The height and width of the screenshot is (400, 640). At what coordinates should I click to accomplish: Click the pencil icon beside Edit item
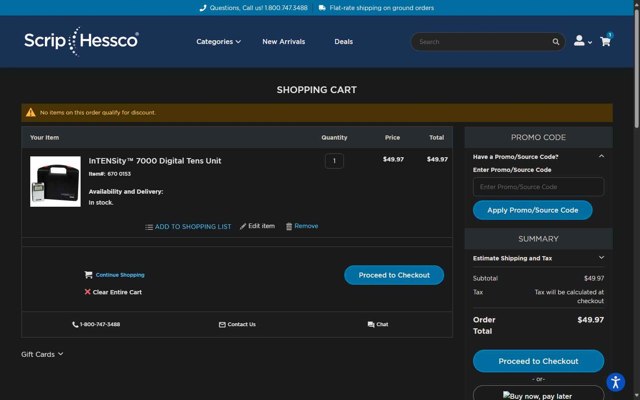pos(243,226)
